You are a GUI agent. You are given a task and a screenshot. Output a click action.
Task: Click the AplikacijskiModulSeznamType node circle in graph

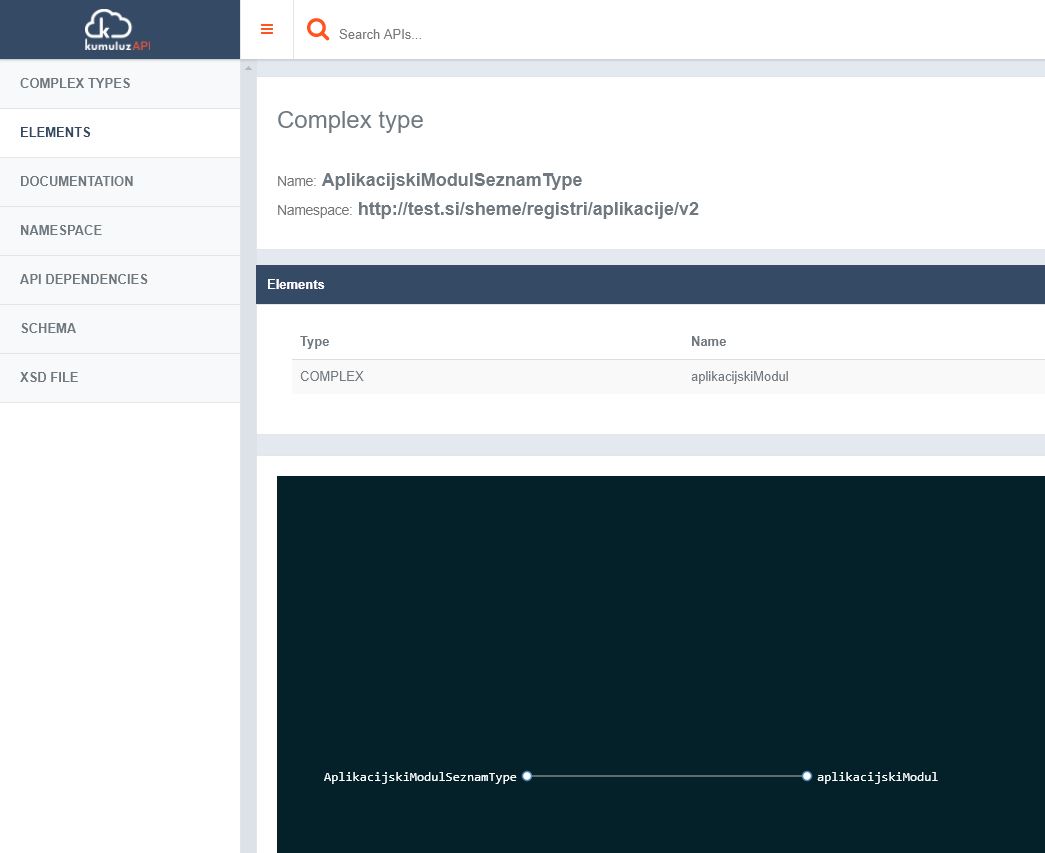527,776
